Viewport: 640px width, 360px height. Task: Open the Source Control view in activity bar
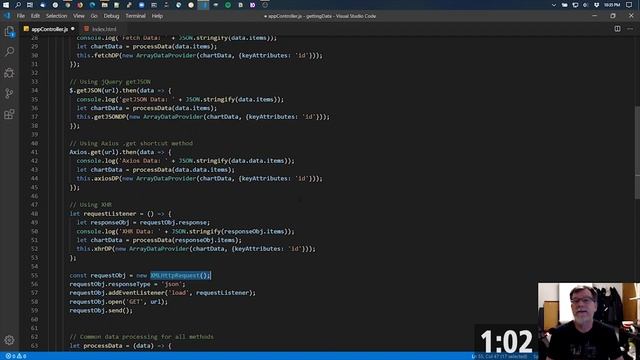pyautogui.click(x=9, y=93)
